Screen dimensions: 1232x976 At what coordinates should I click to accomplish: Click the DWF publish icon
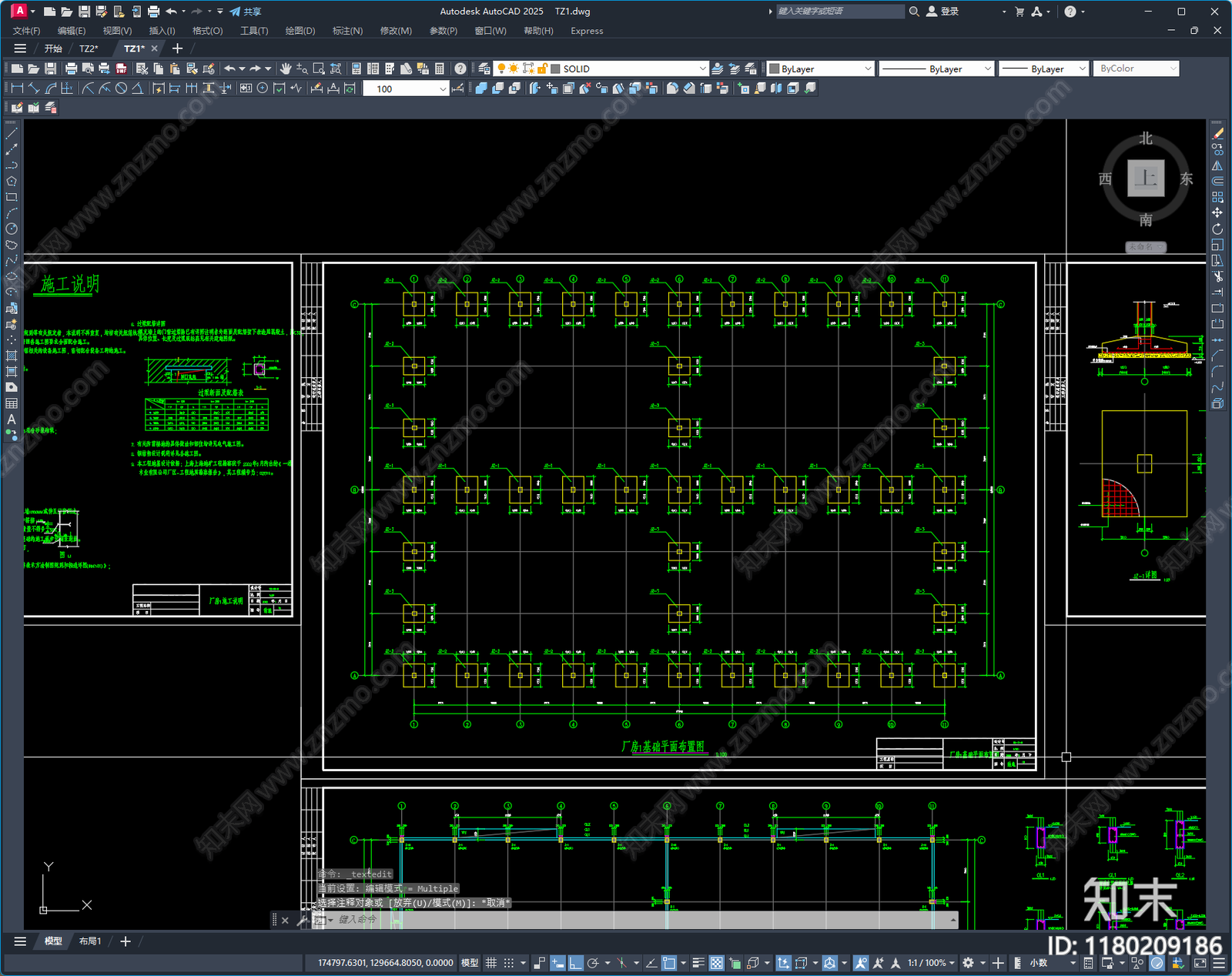(121, 69)
